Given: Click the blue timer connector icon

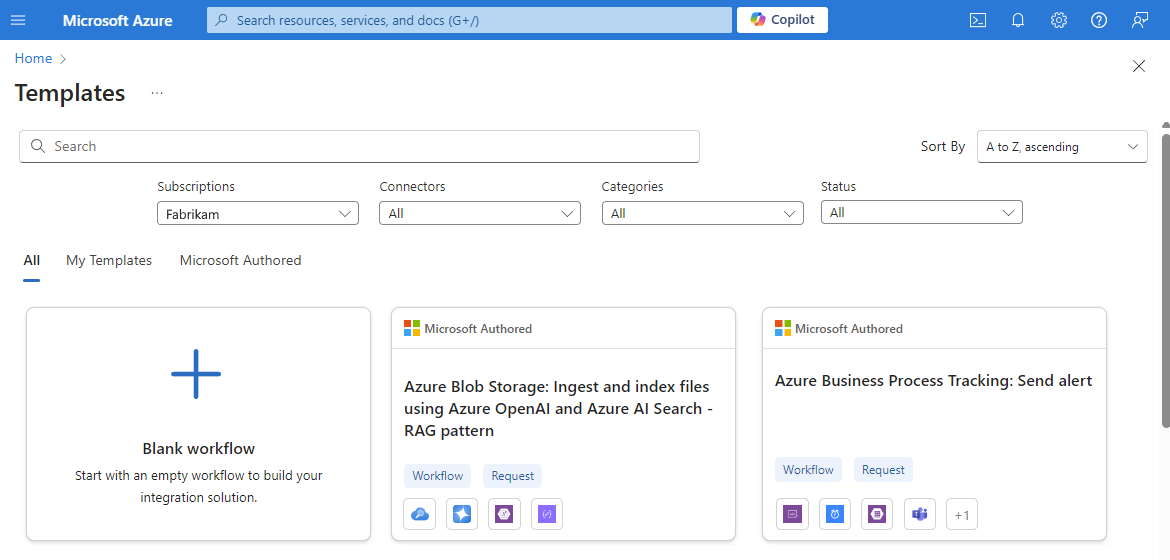Looking at the screenshot, I should tap(834, 514).
